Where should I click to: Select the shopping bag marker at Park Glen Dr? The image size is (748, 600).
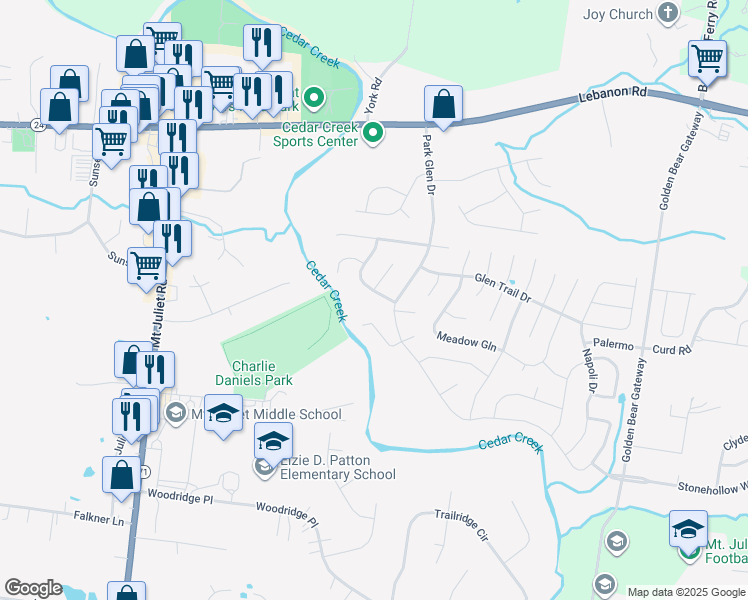point(443,105)
